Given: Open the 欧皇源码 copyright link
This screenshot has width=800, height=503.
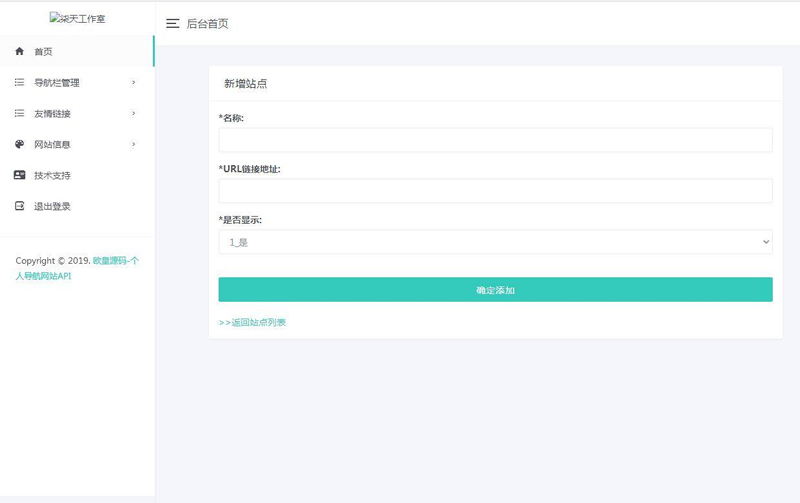Looking at the screenshot, I should click(116, 260).
